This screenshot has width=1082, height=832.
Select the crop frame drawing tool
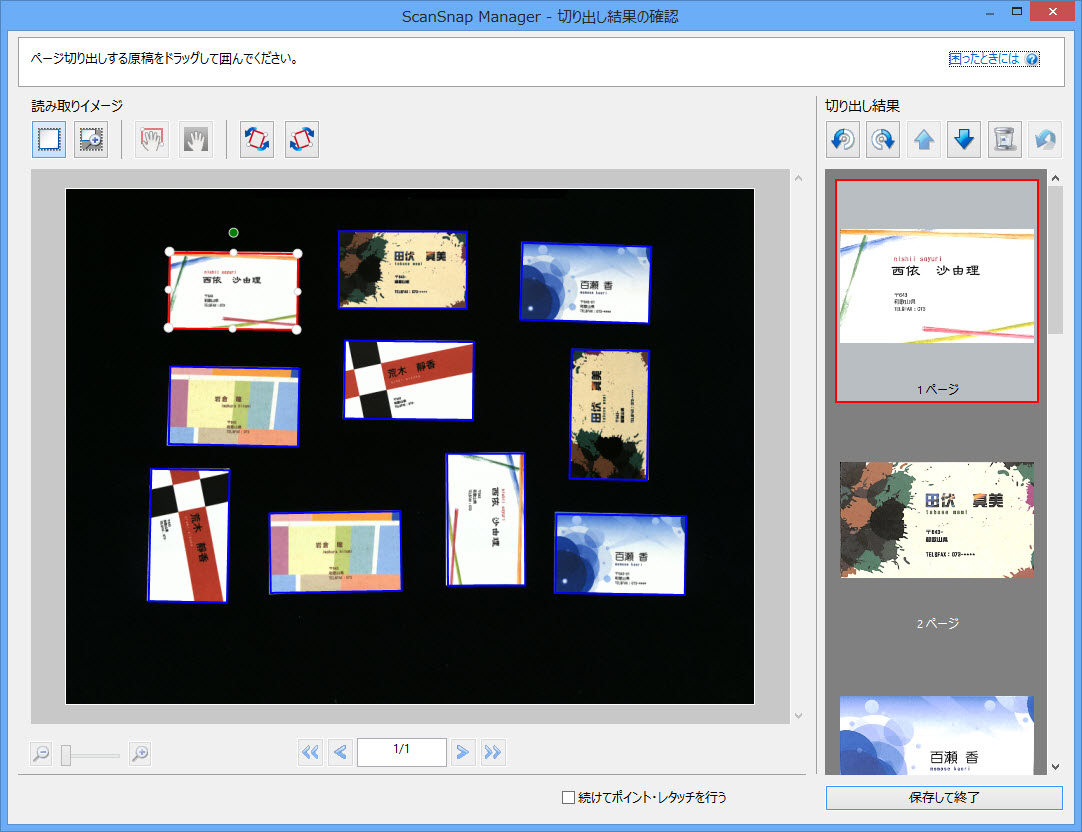pyautogui.click(x=49, y=140)
